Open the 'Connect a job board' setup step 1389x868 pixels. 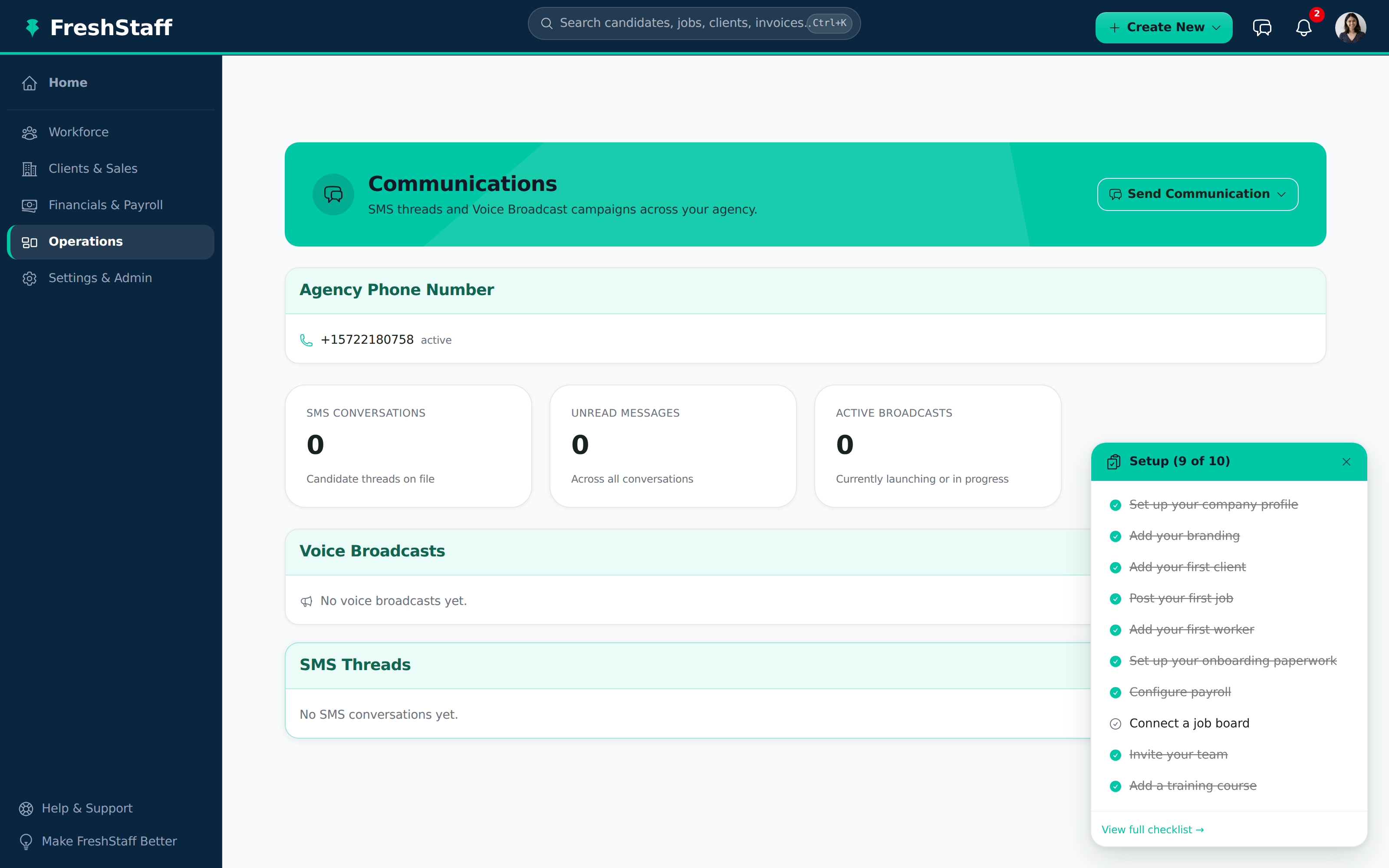click(x=1189, y=723)
